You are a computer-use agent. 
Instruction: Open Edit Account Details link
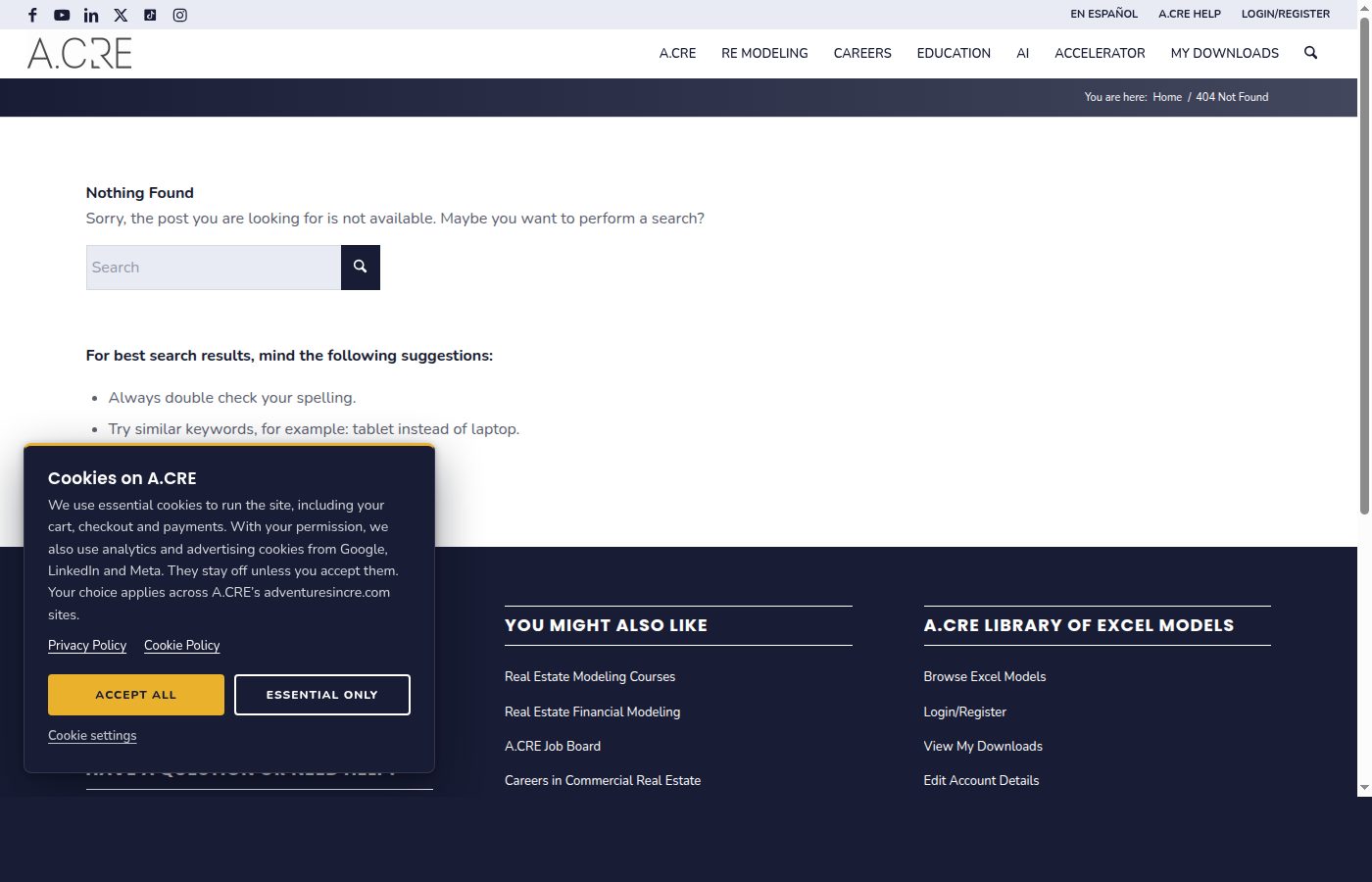(x=981, y=780)
